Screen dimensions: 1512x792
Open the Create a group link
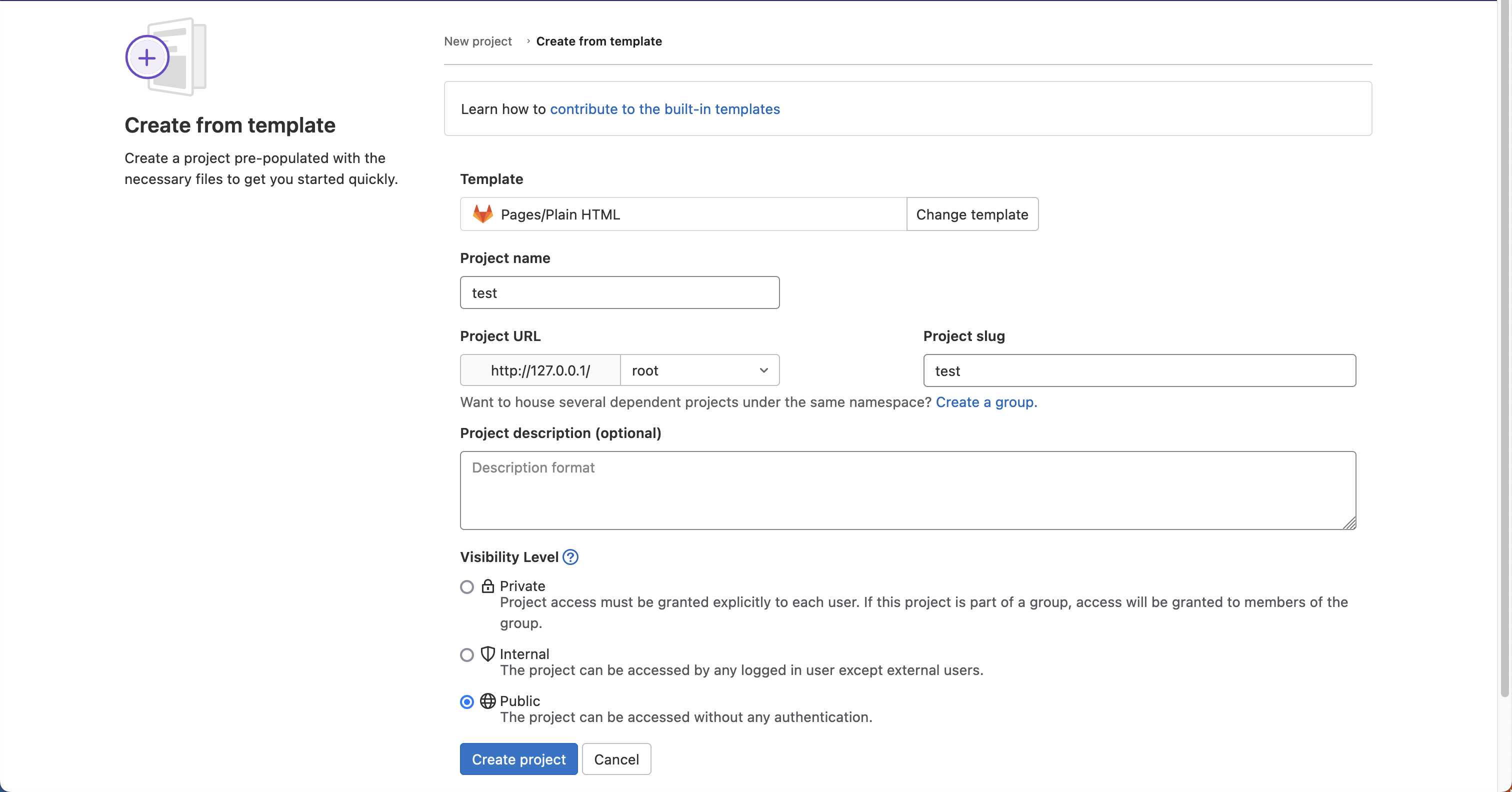[x=986, y=402]
